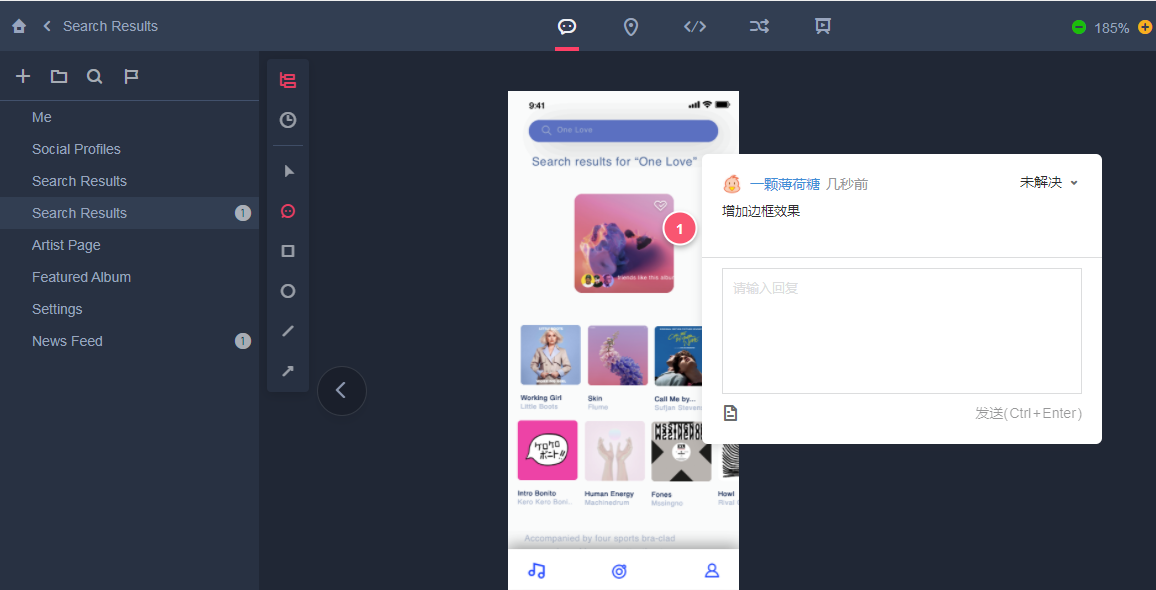Click the flag icon in sidebar toolbar
Screen dimensions: 1156x590
tap(131, 76)
